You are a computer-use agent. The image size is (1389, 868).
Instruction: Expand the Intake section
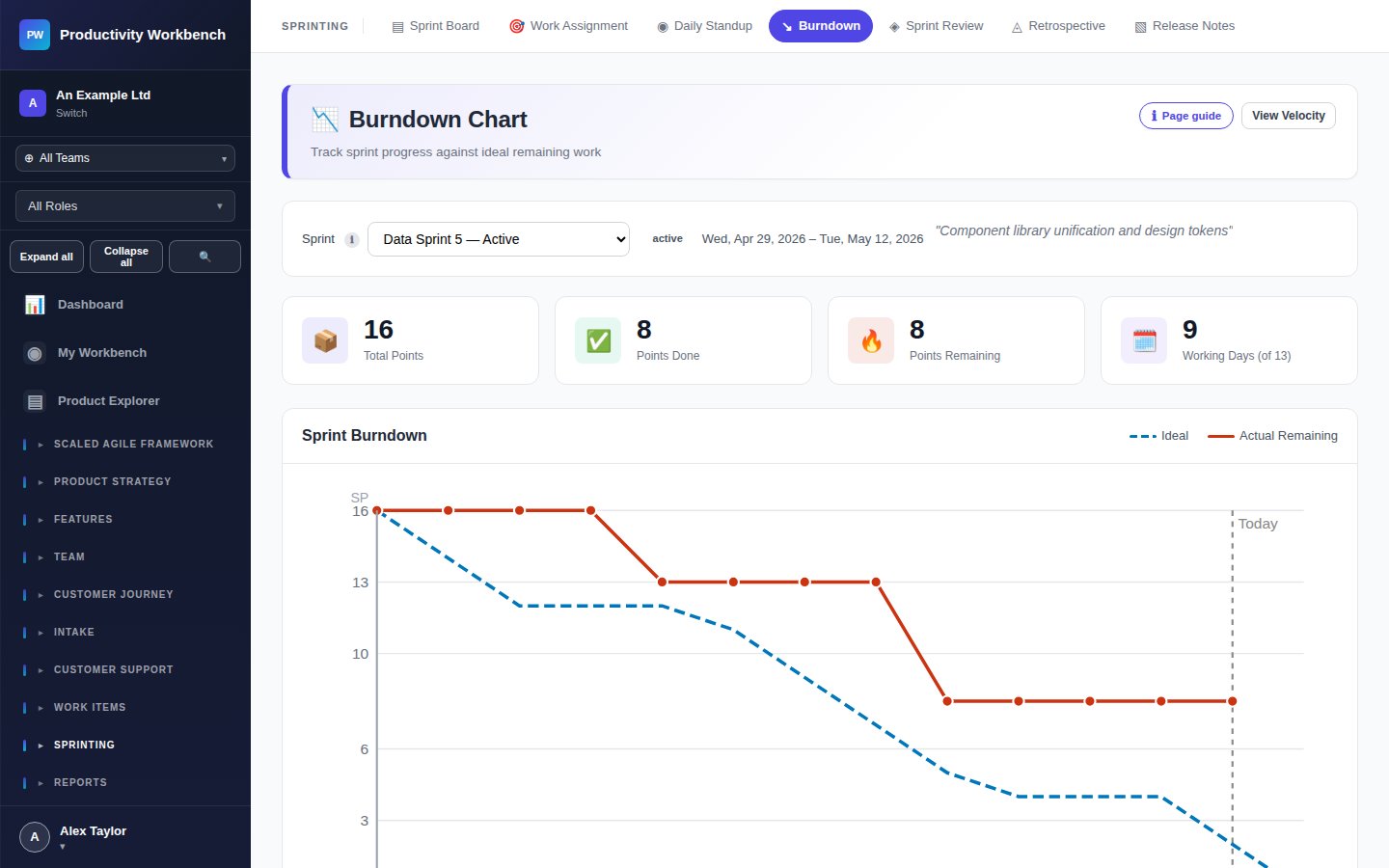tap(125, 633)
